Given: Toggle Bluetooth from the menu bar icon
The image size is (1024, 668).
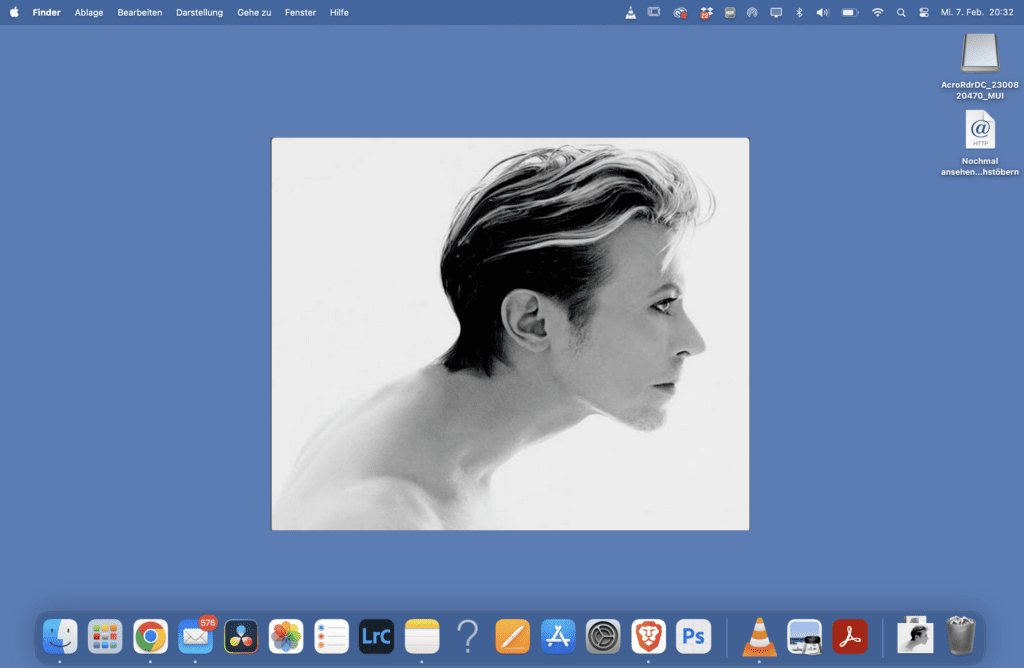Looking at the screenshot, I should point(798,13).
